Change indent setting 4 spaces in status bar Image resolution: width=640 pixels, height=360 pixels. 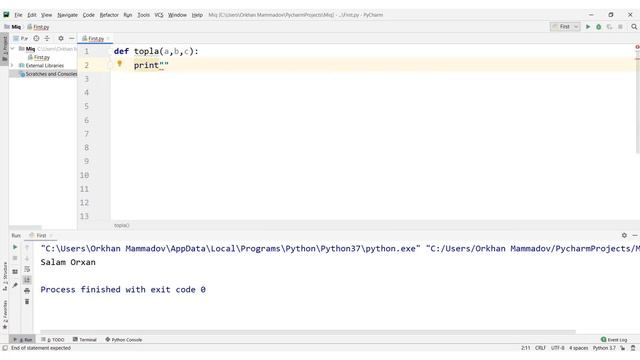(578, 348)
